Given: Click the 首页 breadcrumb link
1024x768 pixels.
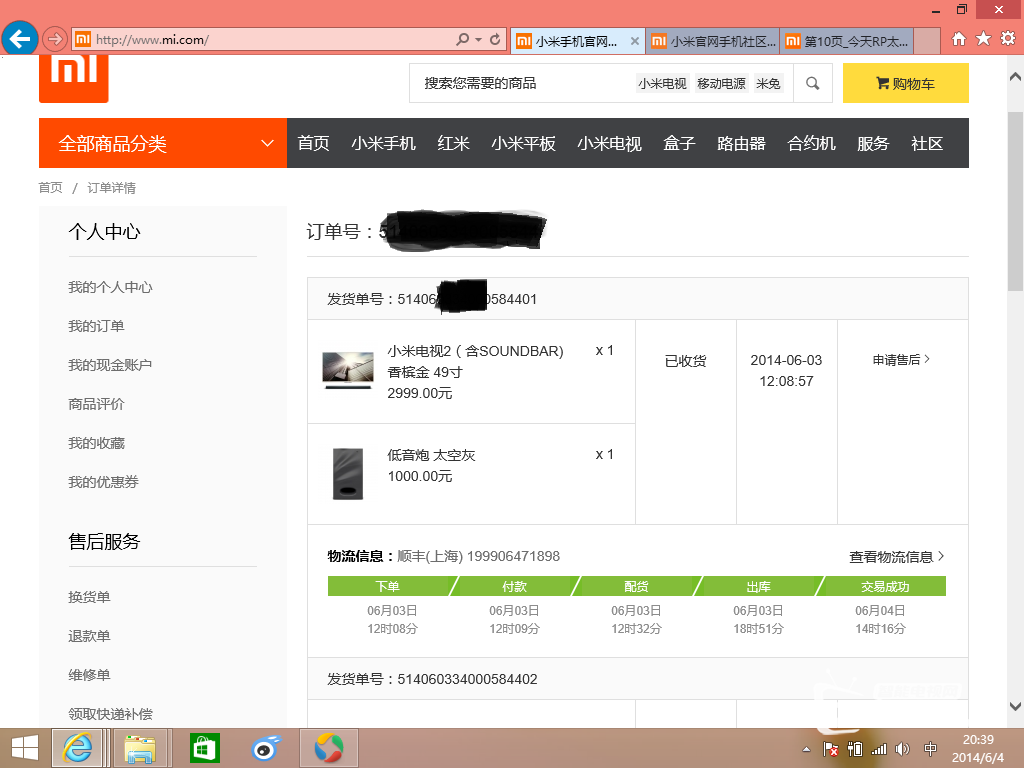Looking at the screenshot, I should [50, 188].
